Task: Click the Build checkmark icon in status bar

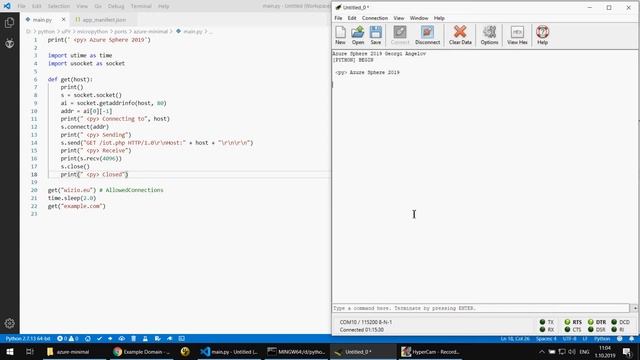Action: pyautogui.click(x=99, y=339)
